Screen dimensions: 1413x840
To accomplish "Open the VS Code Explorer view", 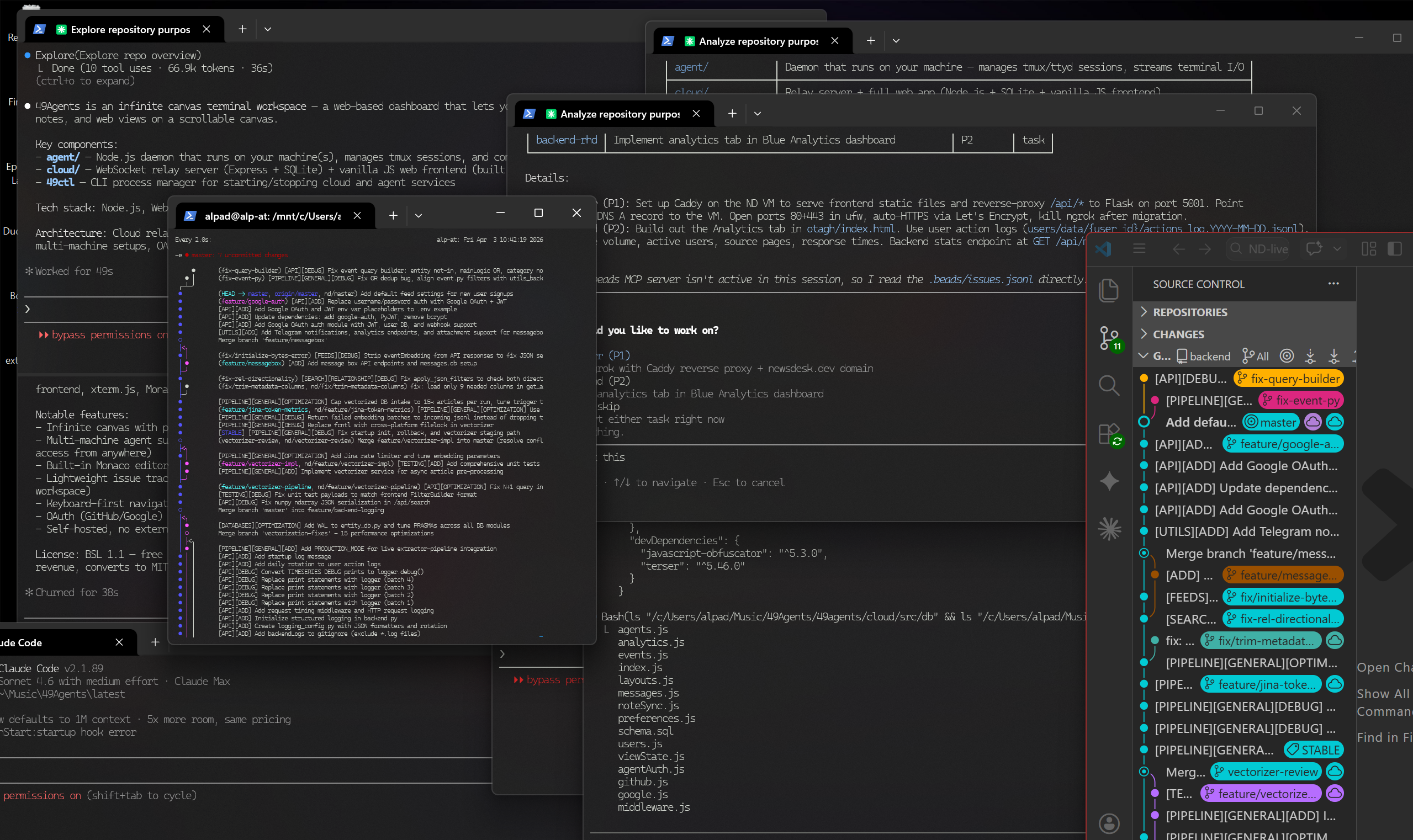I will pos(1108,290).
